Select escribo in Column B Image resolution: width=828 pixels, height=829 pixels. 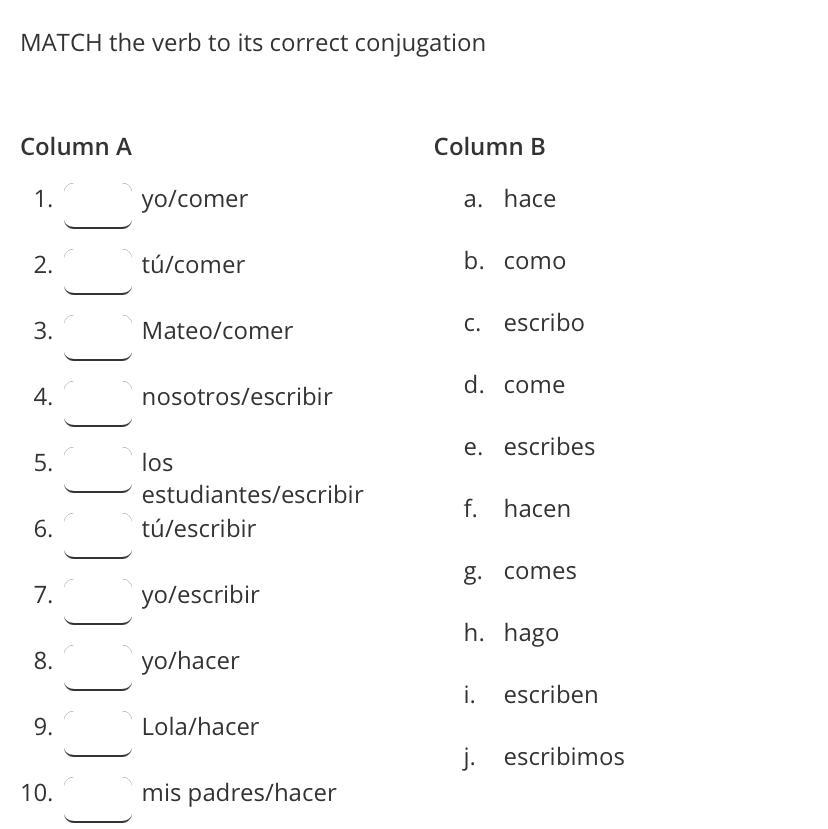point(544,323)
